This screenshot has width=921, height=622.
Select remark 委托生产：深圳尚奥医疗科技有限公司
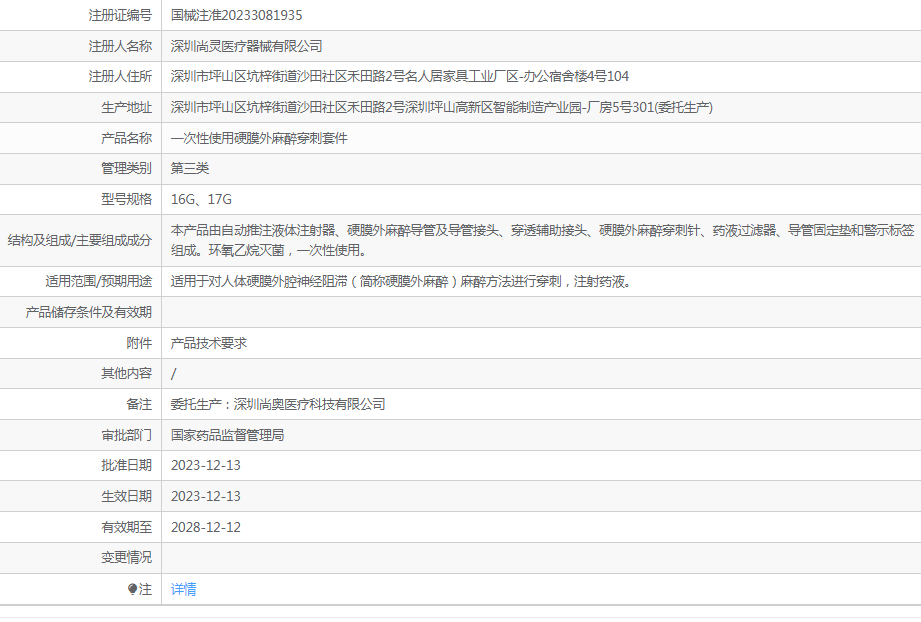point(278,404)
